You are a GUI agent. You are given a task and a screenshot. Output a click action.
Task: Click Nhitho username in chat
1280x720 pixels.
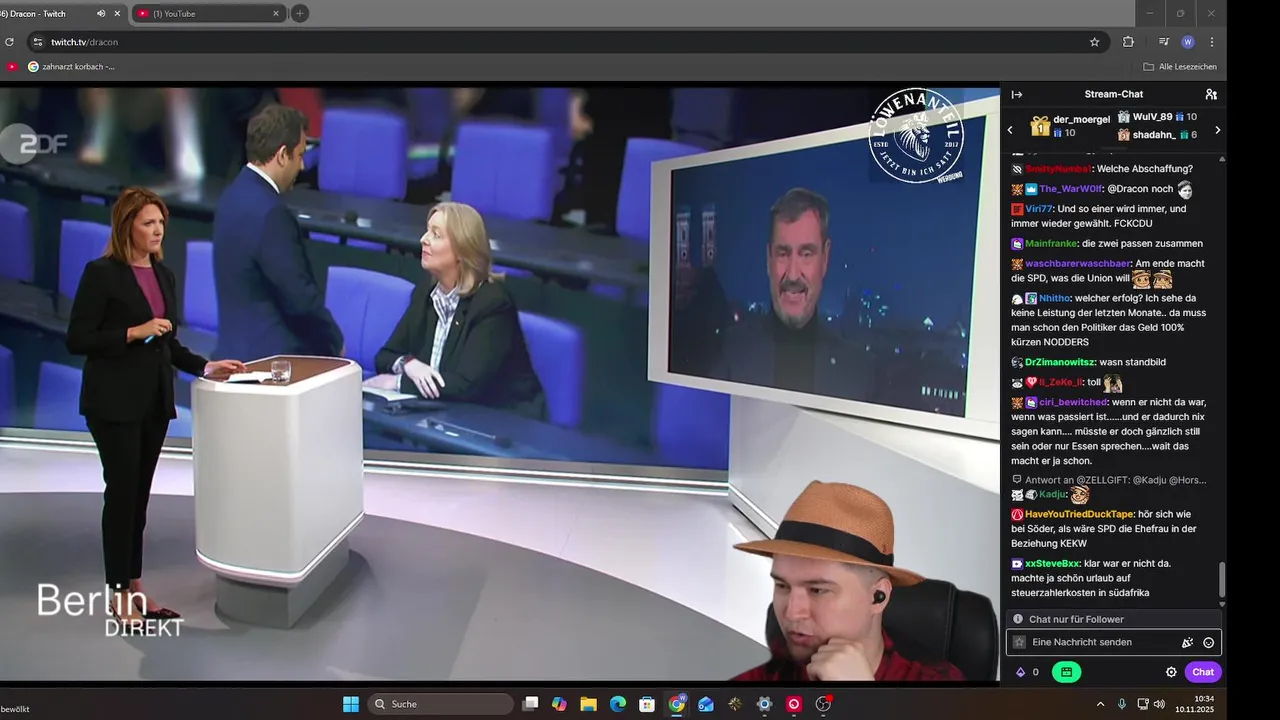tap(1054, 298)
